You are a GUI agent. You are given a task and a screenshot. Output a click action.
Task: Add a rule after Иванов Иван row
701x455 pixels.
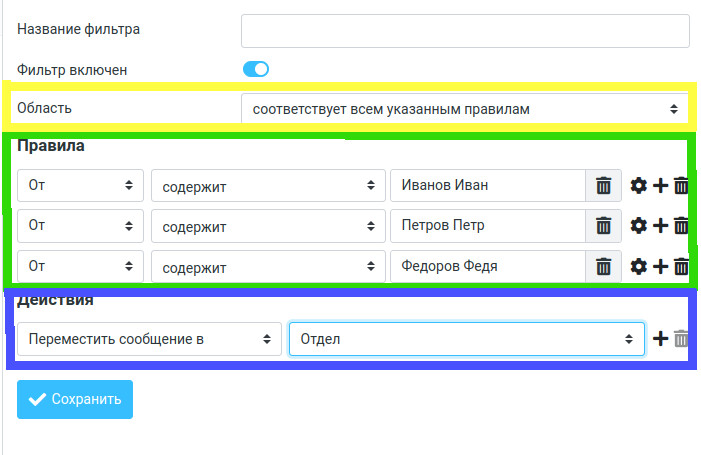tap(660, 186)
